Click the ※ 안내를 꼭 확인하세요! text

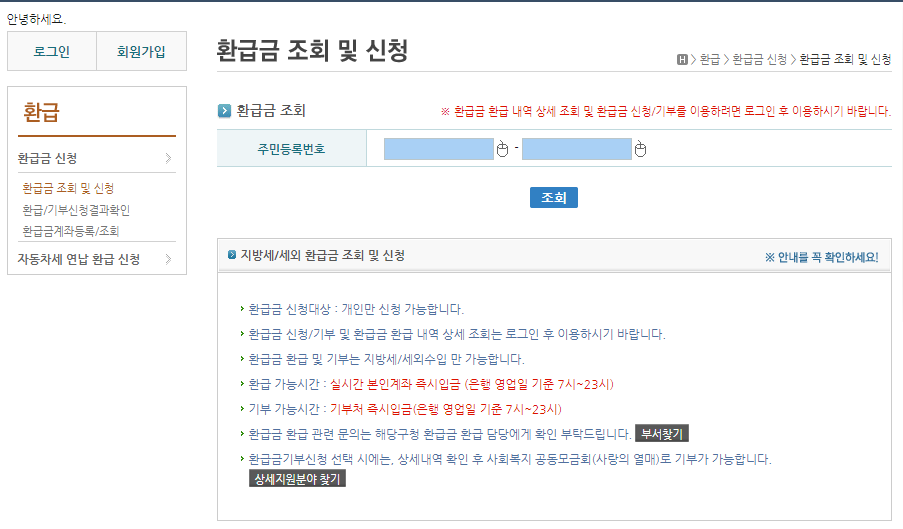(822, 257)
